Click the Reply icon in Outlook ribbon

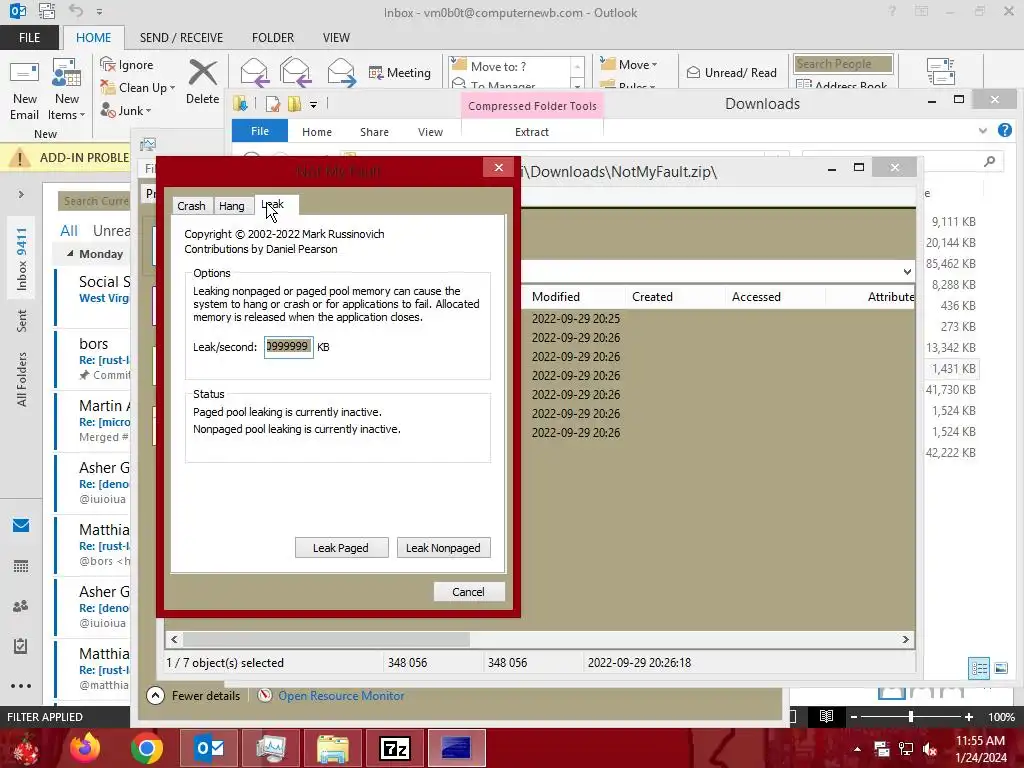[254, 72]
